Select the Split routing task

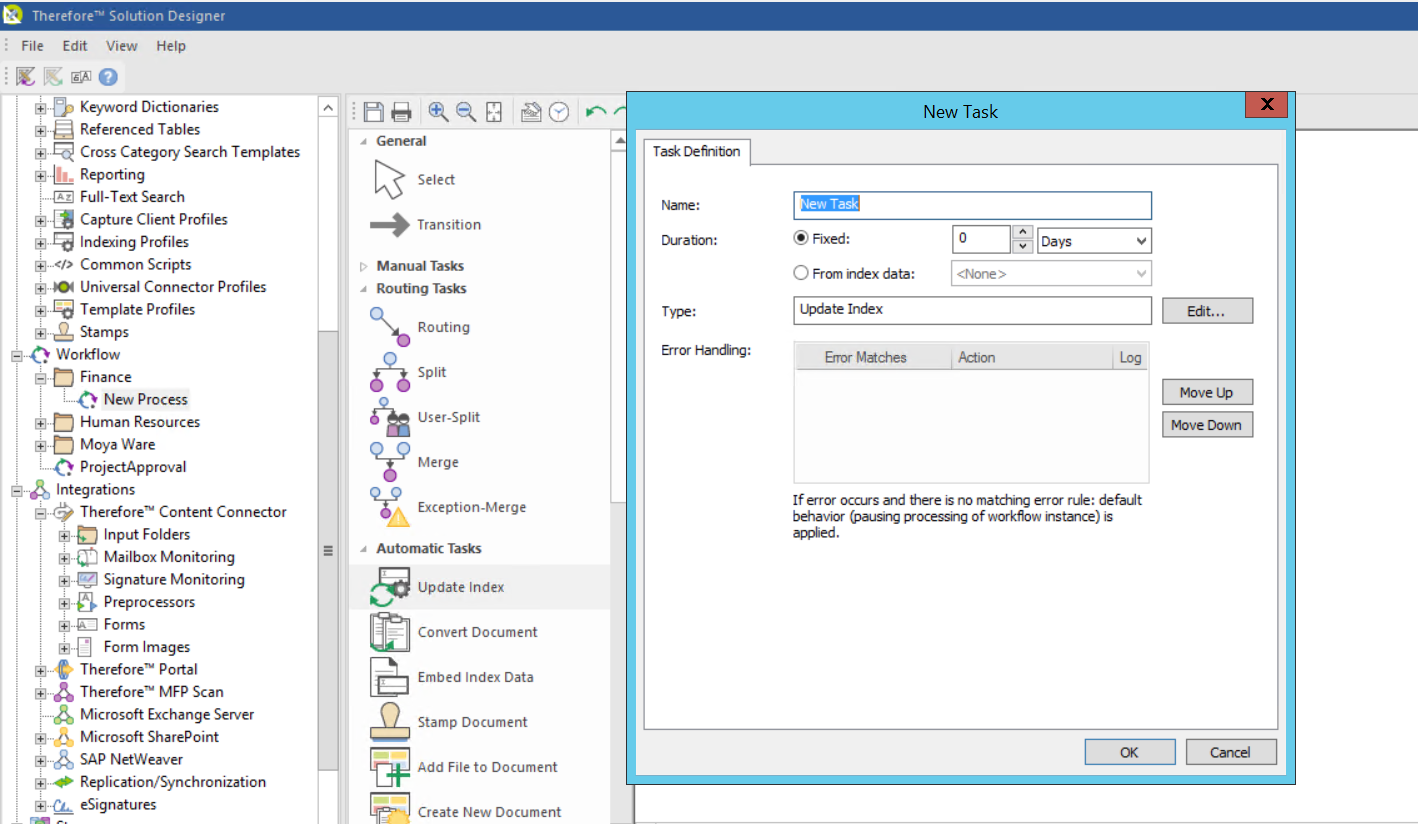[430, 371]
